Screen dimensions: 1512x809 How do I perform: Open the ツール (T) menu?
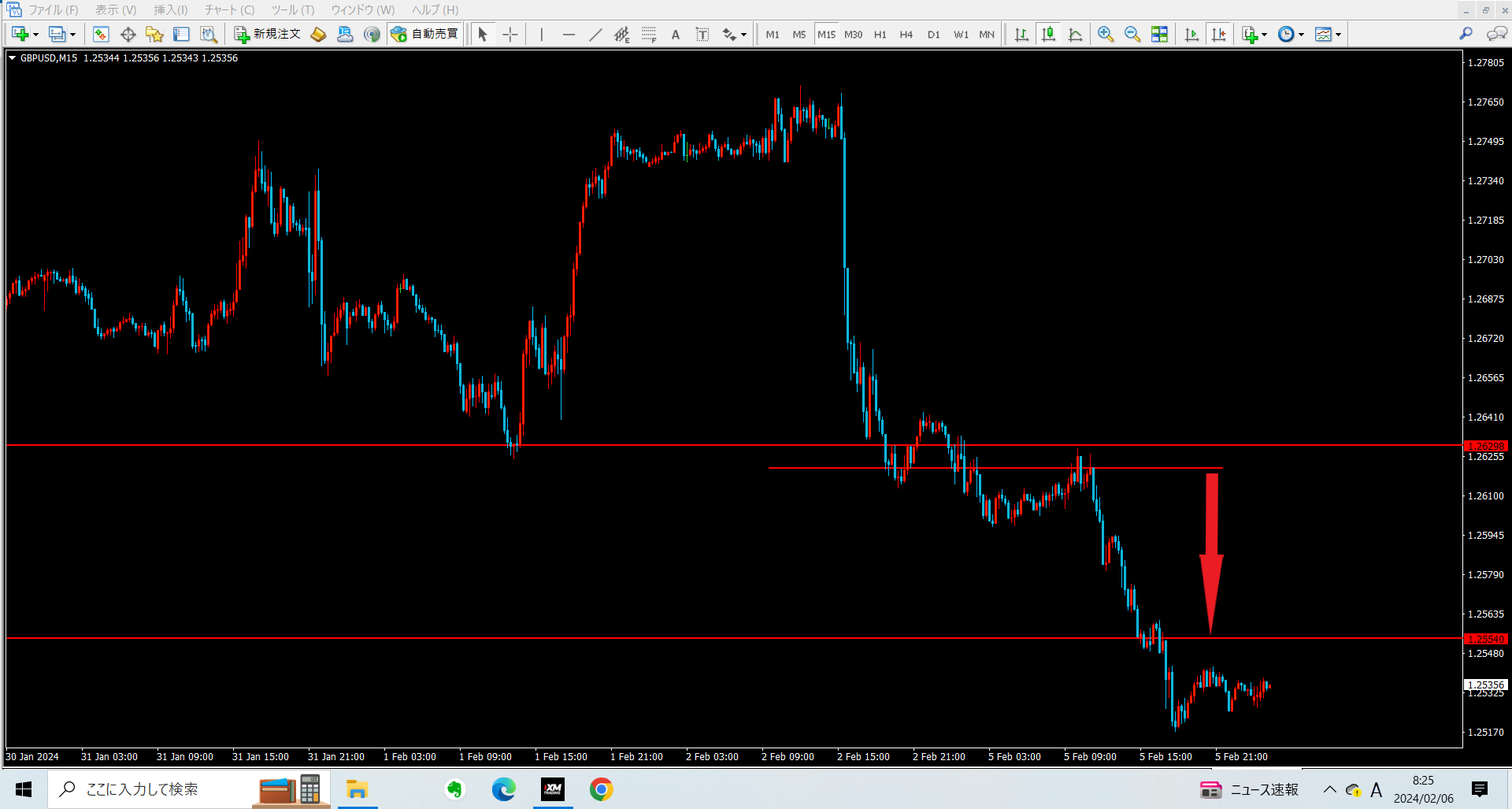coord(292,9)
